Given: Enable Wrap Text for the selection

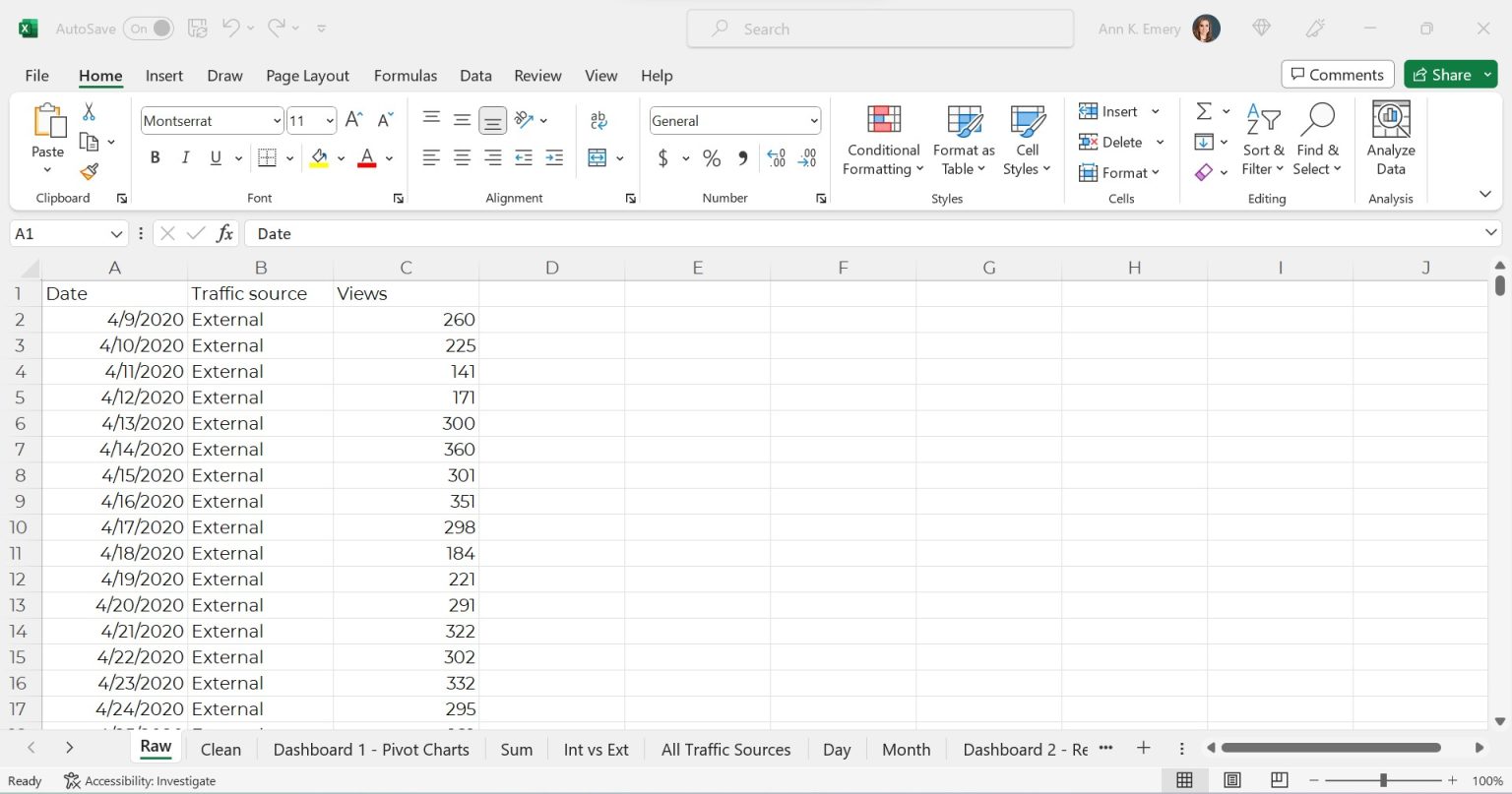Looking at the screenshot, I should [598, 119].
